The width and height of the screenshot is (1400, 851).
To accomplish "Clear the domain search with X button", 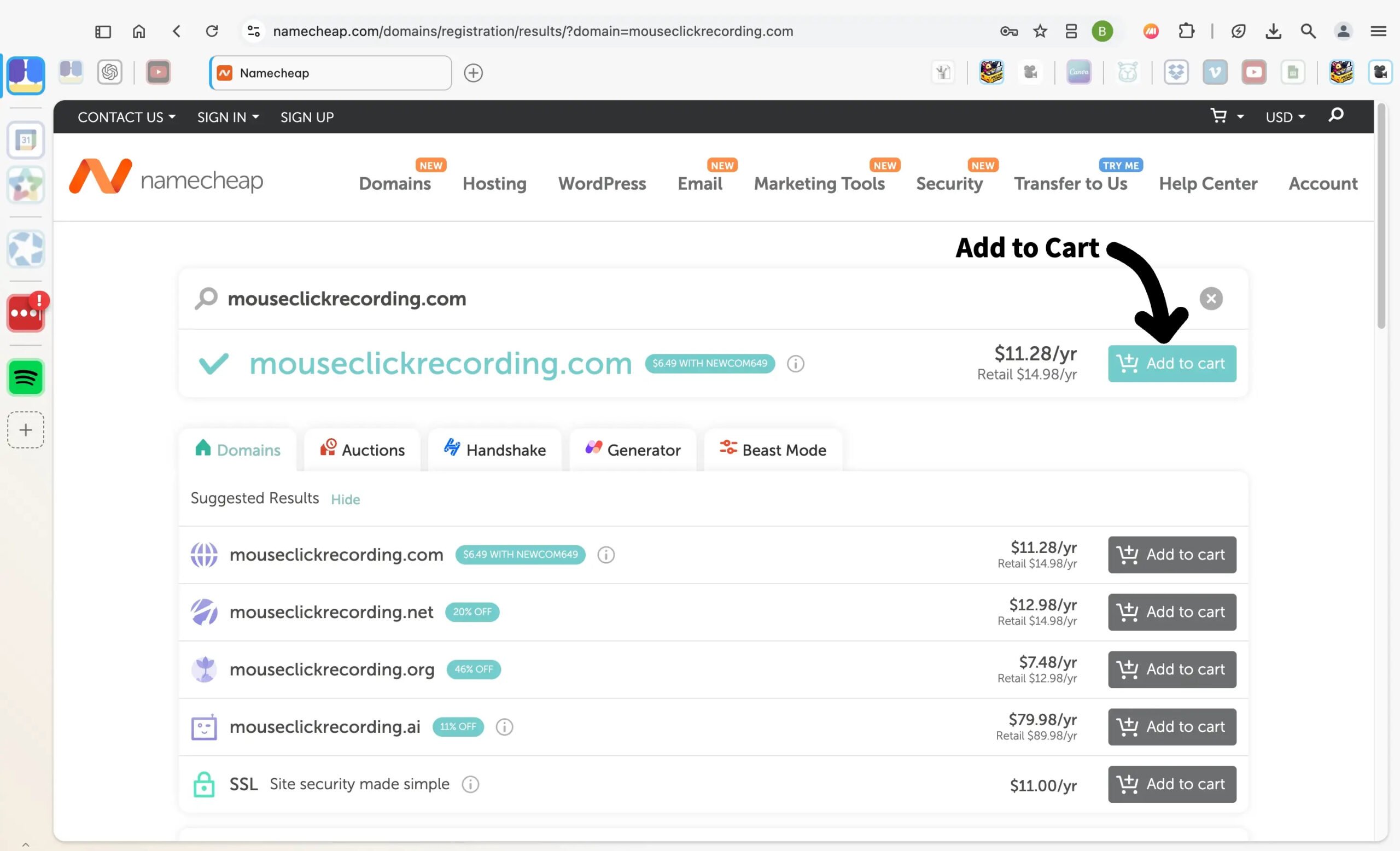I will coord(1211,299).
